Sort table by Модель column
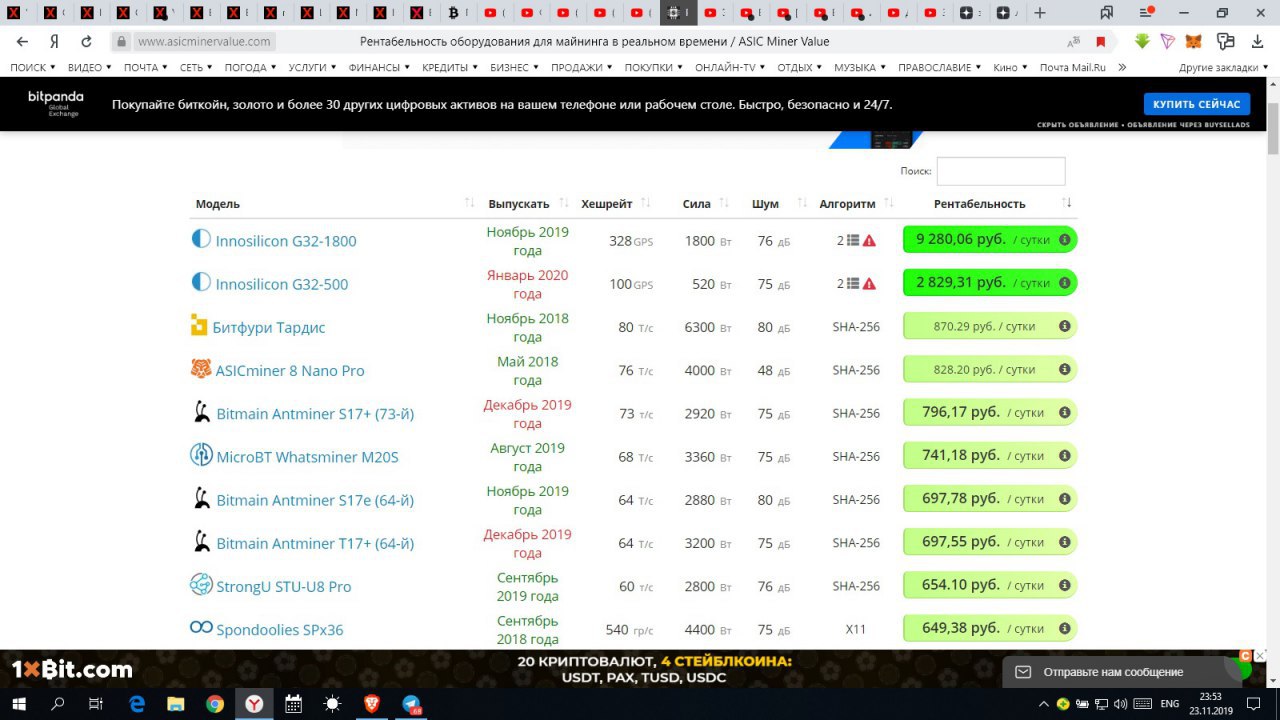Image resolution: width=1280 pixels, height=720 pixels. click(218, 203)
